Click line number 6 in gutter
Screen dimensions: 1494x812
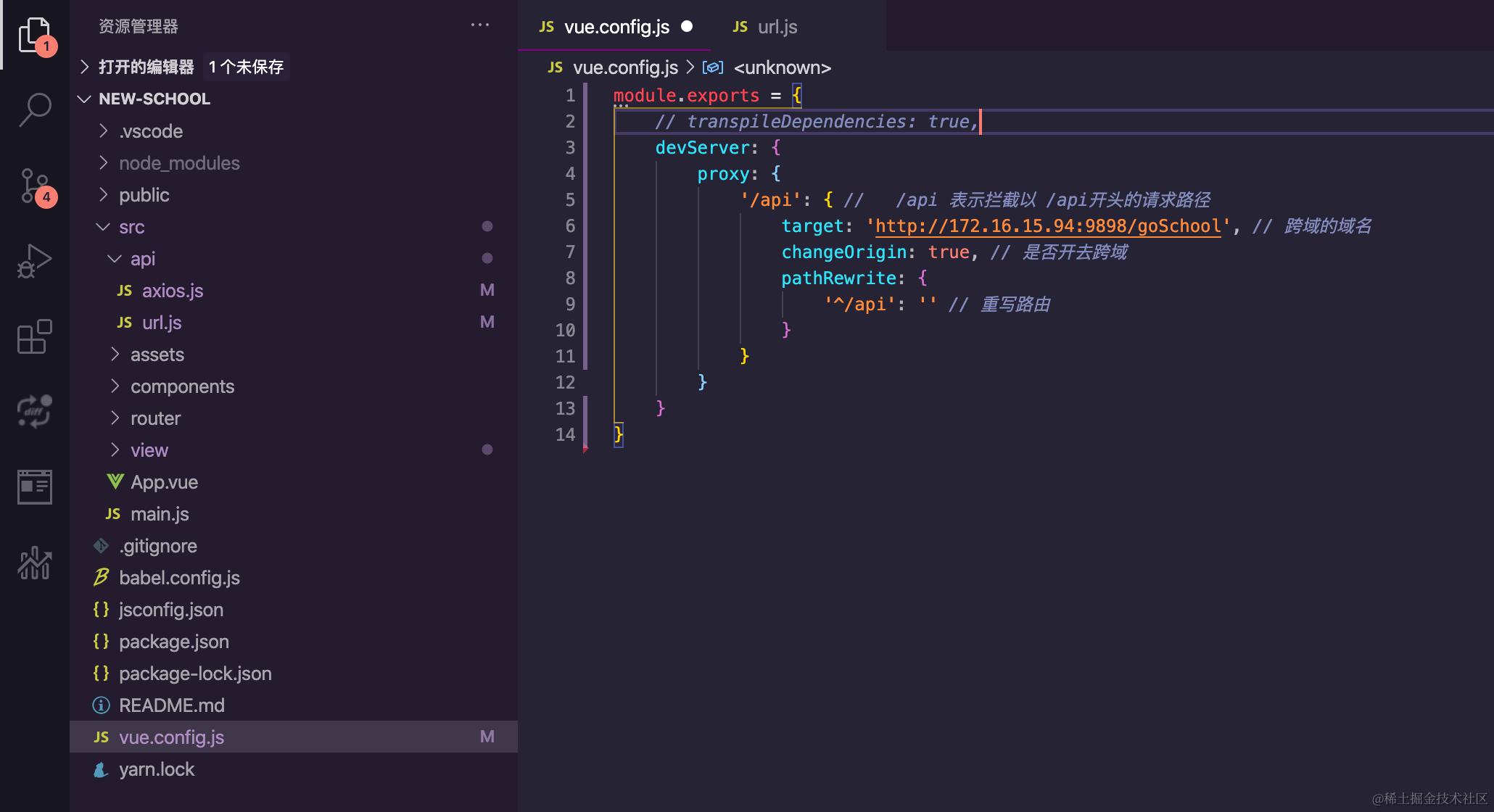pos(570,226)
